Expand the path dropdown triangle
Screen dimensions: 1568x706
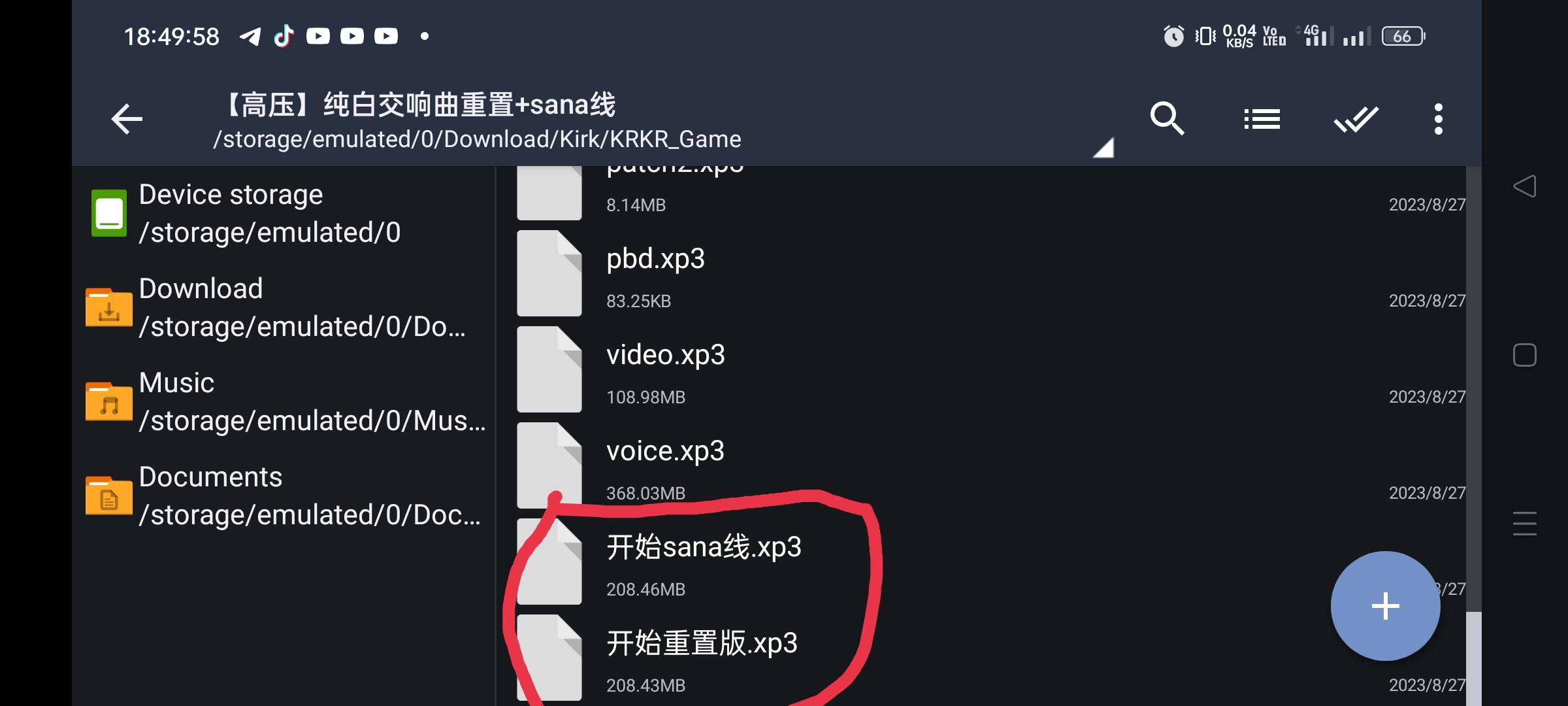(x=1104, y=148)
